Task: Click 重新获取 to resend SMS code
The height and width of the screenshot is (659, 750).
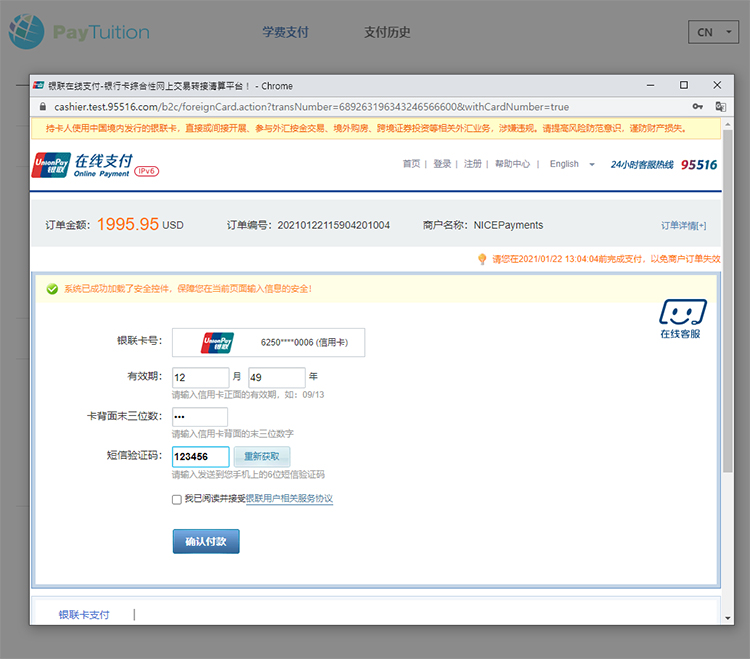Action: point(261,456)
